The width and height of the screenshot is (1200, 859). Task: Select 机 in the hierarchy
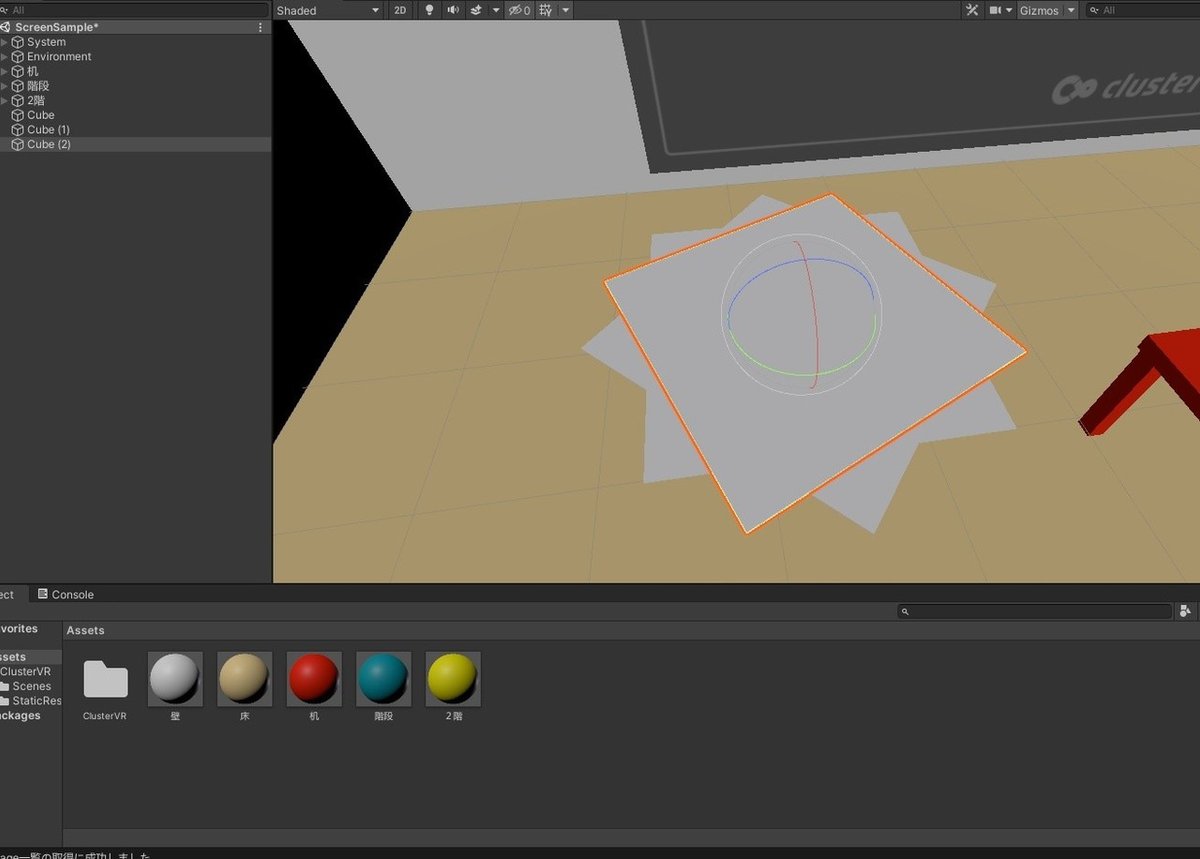click(x=33, y=71)
